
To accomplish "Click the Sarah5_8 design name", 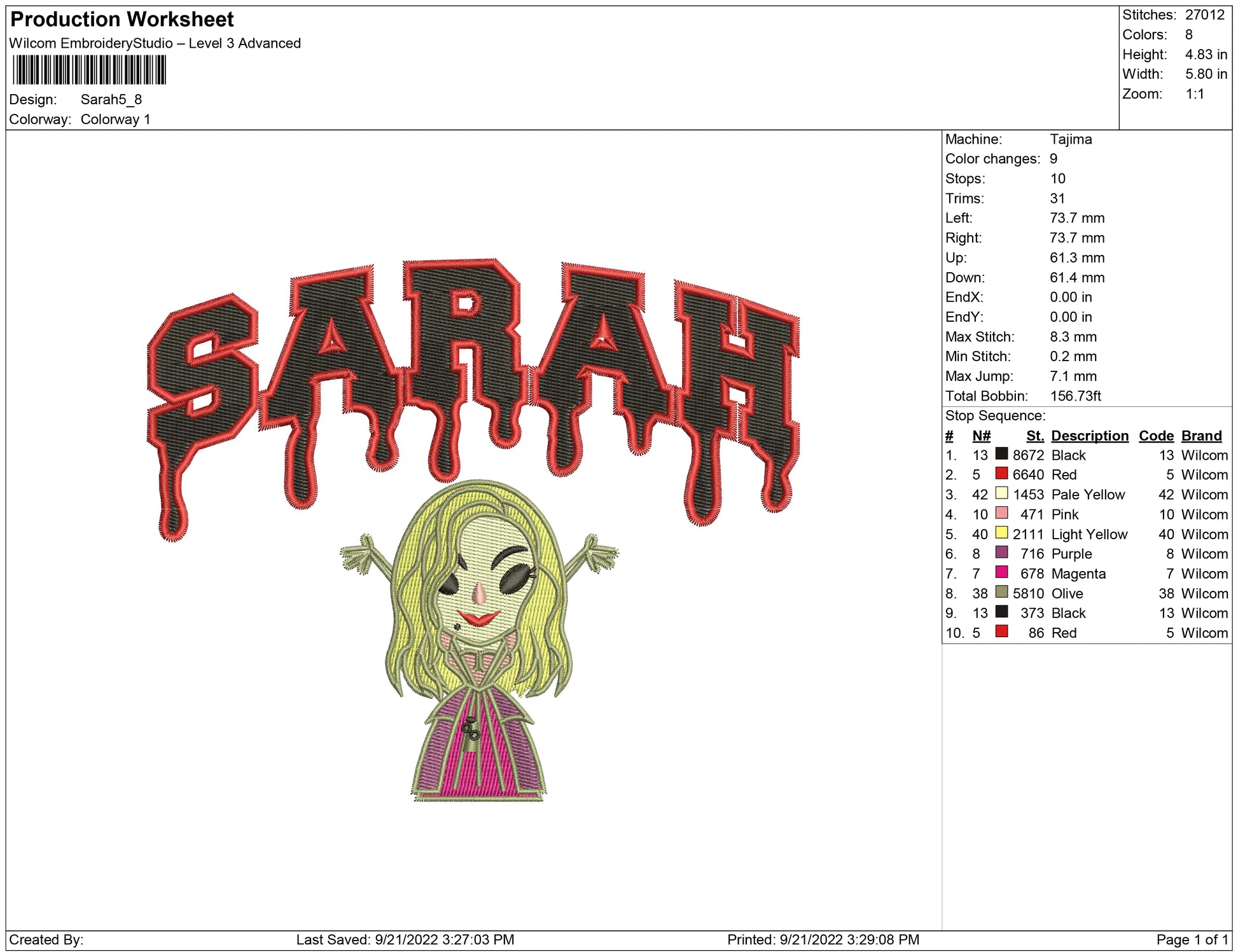I will click(111, 99).
